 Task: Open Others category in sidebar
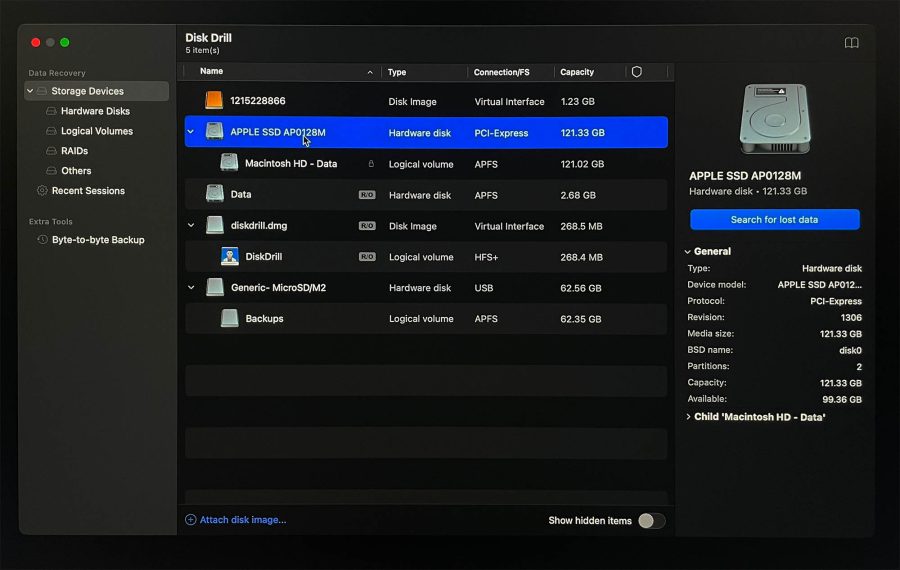pyautogui.click(x=76, y=170)
